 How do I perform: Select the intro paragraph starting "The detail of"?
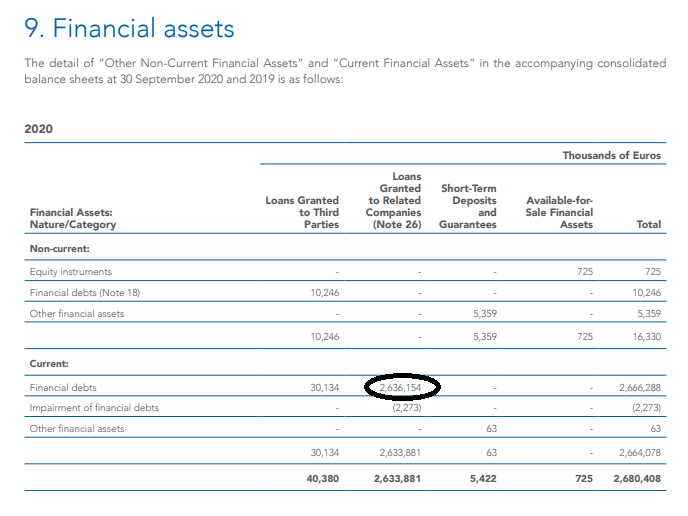345,71
